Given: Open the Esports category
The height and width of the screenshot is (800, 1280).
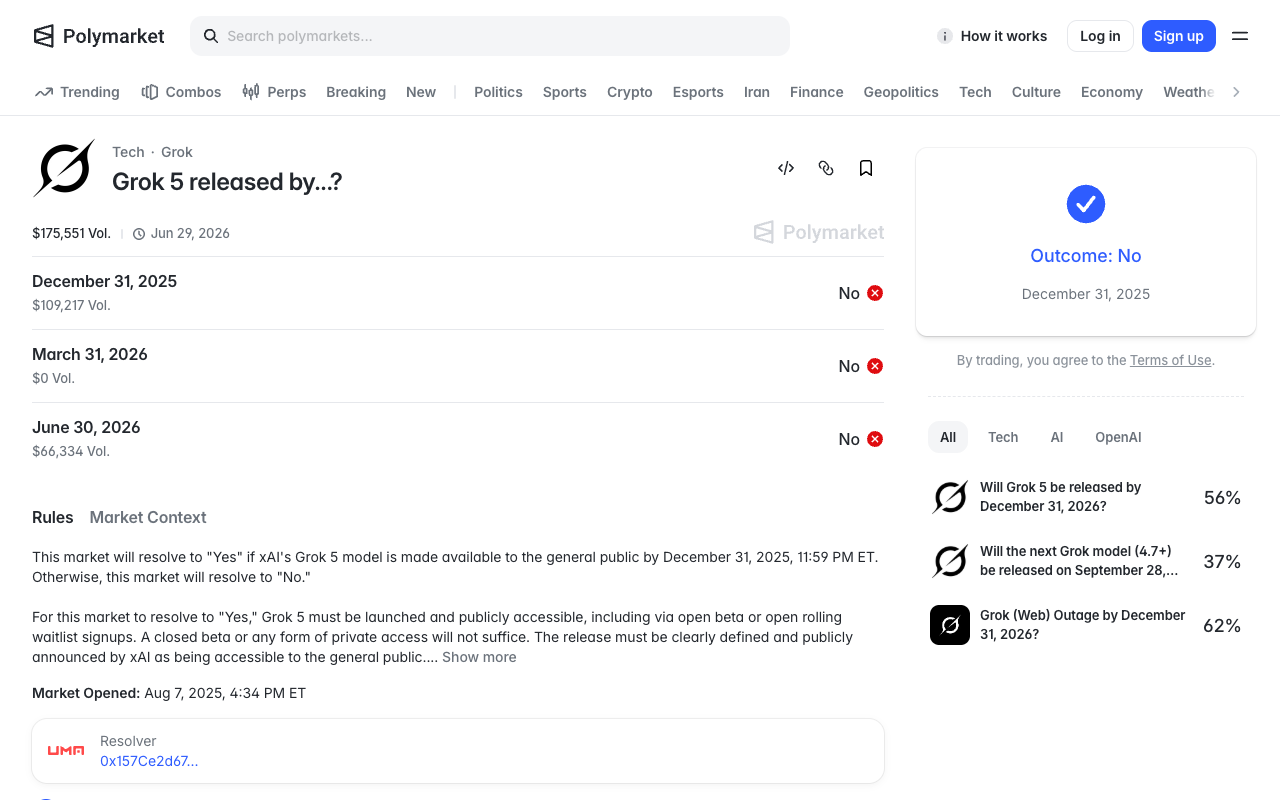Looking at the screenshot, I should pos(698,92).
